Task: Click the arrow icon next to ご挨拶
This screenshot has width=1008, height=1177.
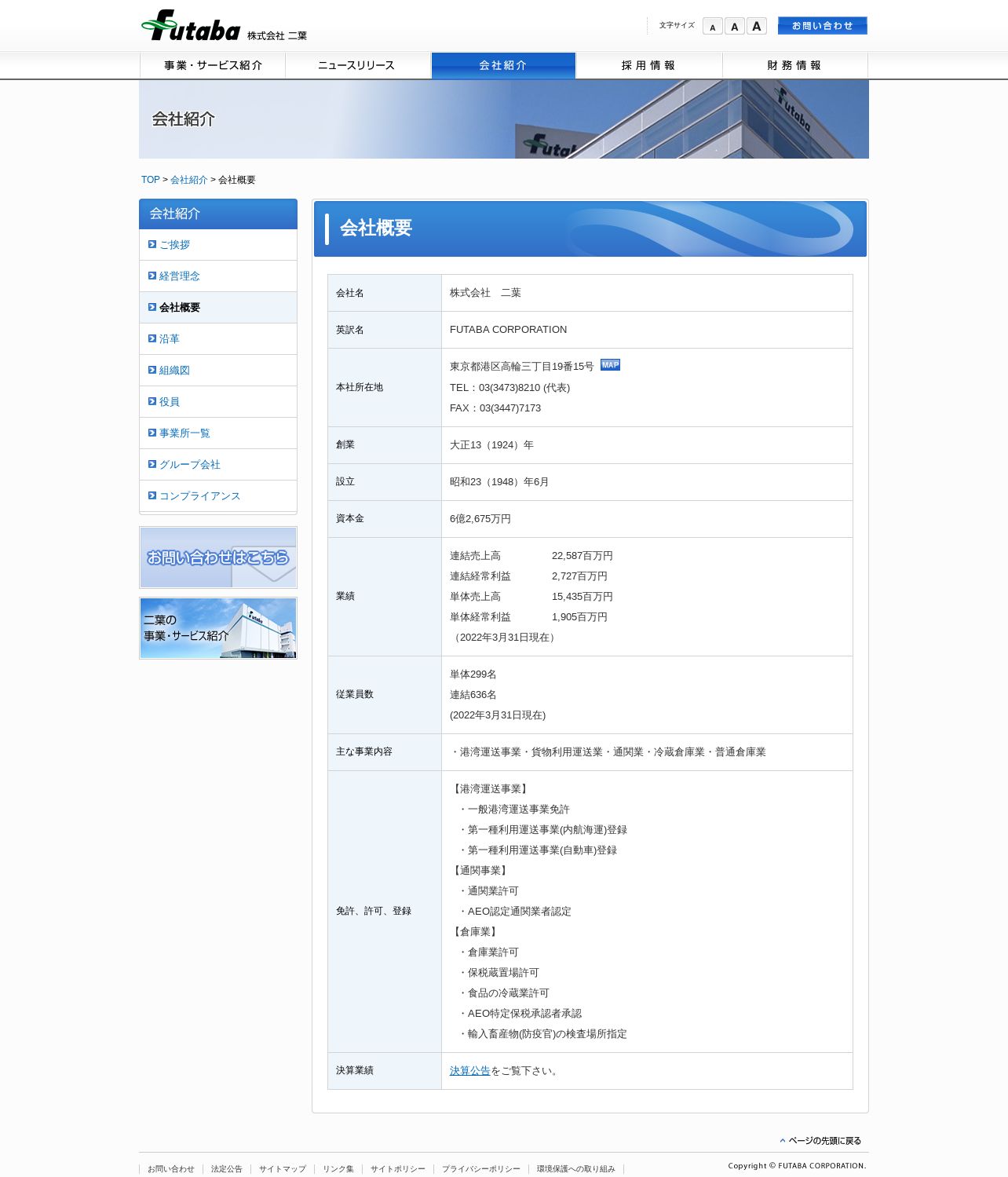Action: pos(152,244)
